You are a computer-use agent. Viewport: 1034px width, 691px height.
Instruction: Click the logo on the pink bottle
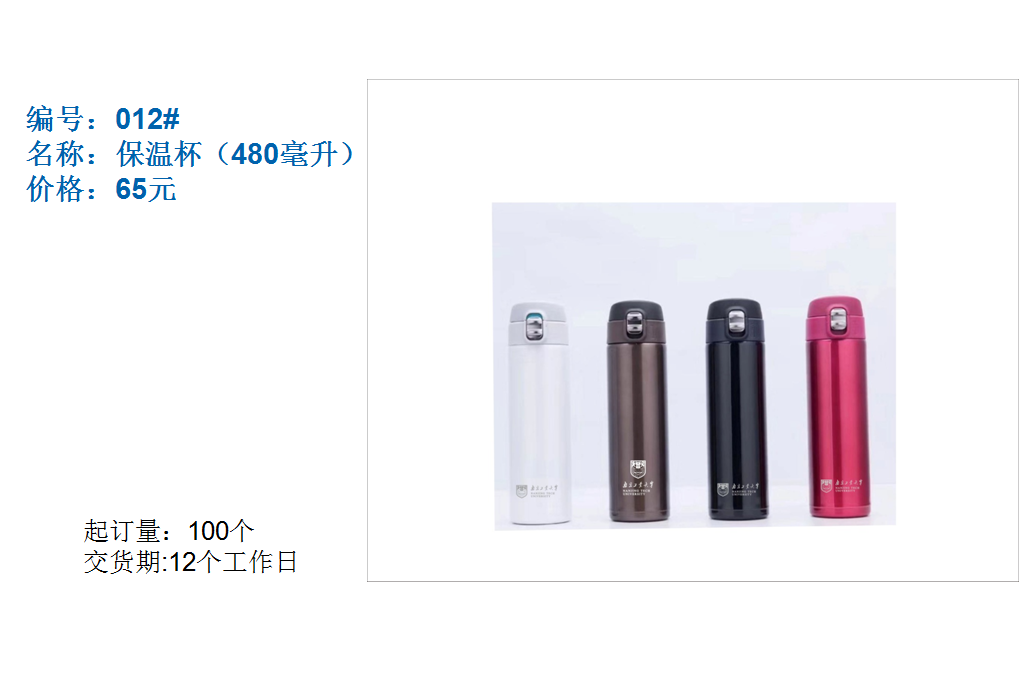pos(839,486)
